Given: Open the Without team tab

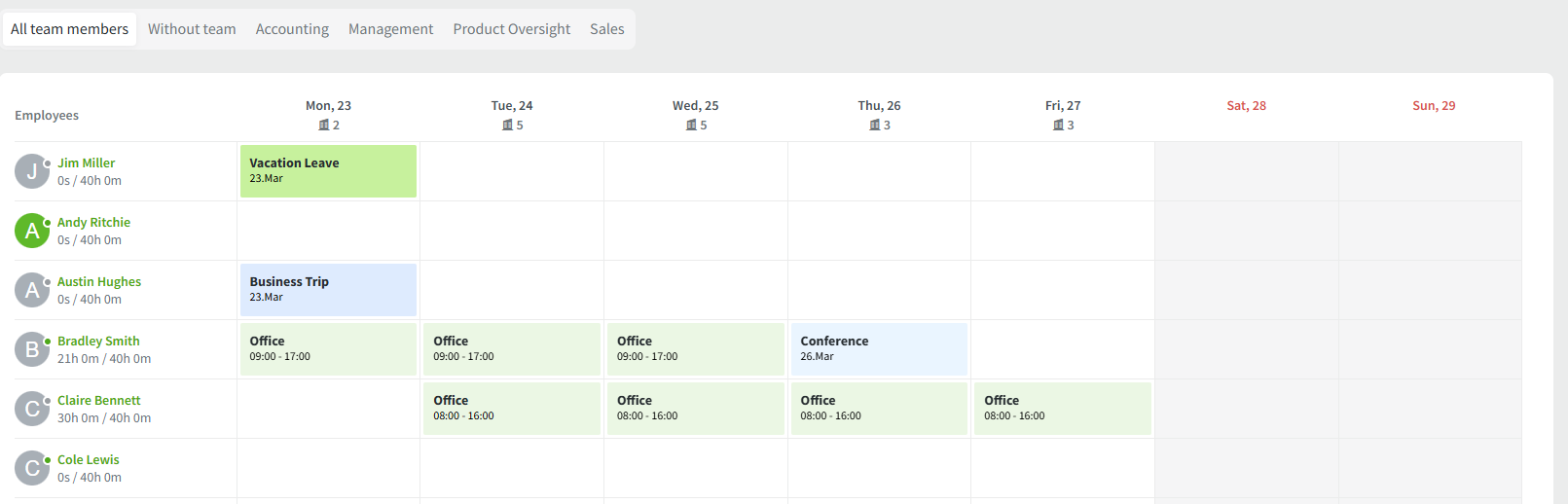Looking at the screenshot, I should click(x=192, y=29).
